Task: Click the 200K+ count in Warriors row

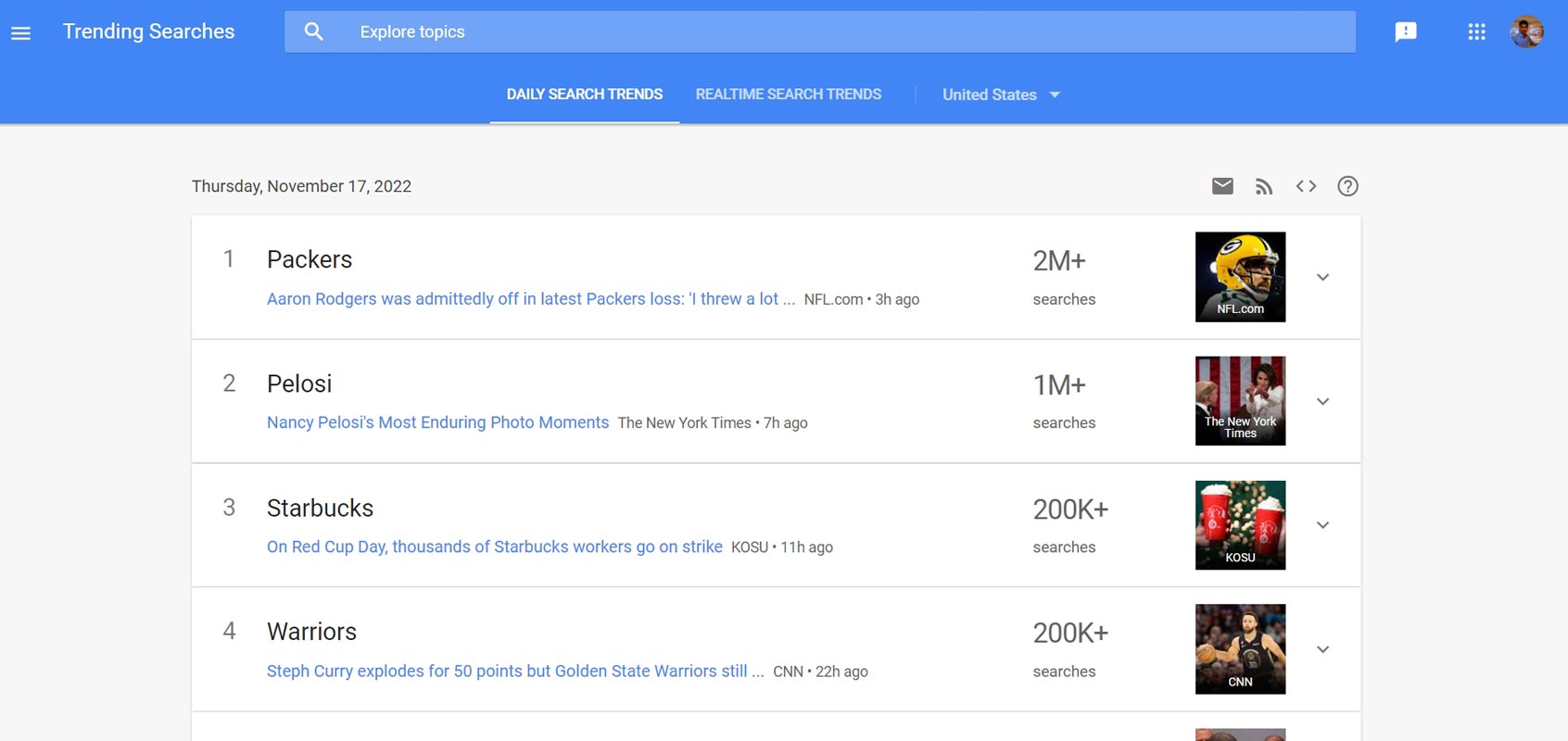Action: point(1070,634)
